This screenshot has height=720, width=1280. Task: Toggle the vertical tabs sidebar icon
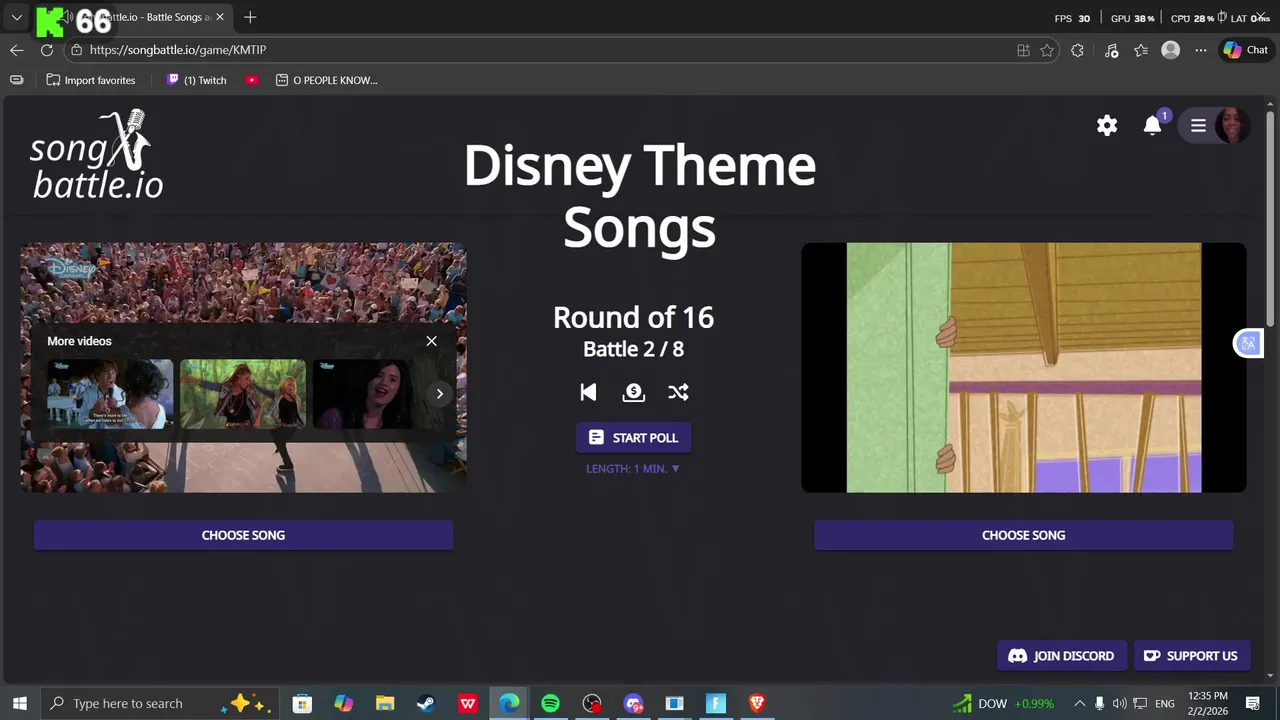coord(16,80)
